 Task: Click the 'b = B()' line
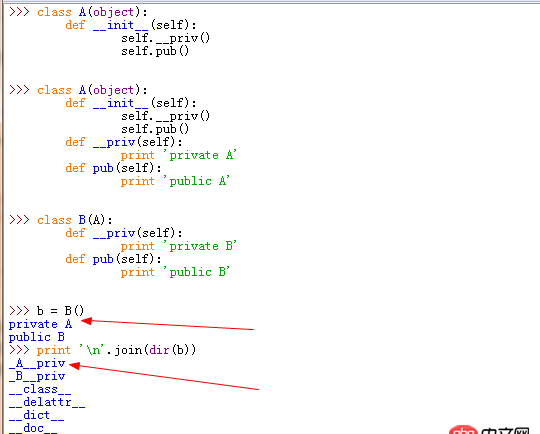point(61,311)
